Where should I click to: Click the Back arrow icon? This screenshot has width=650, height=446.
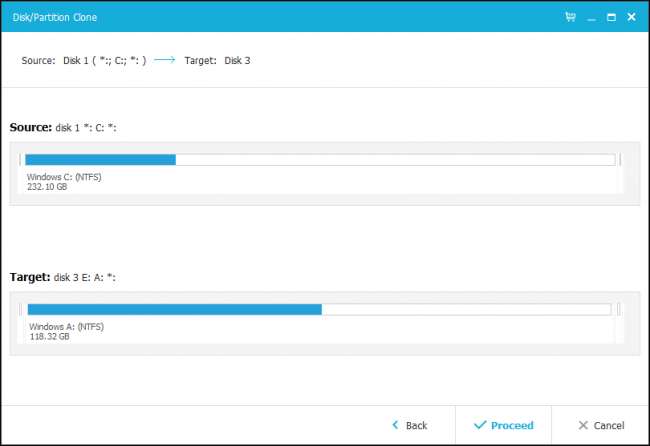click(x=395, y=425)
